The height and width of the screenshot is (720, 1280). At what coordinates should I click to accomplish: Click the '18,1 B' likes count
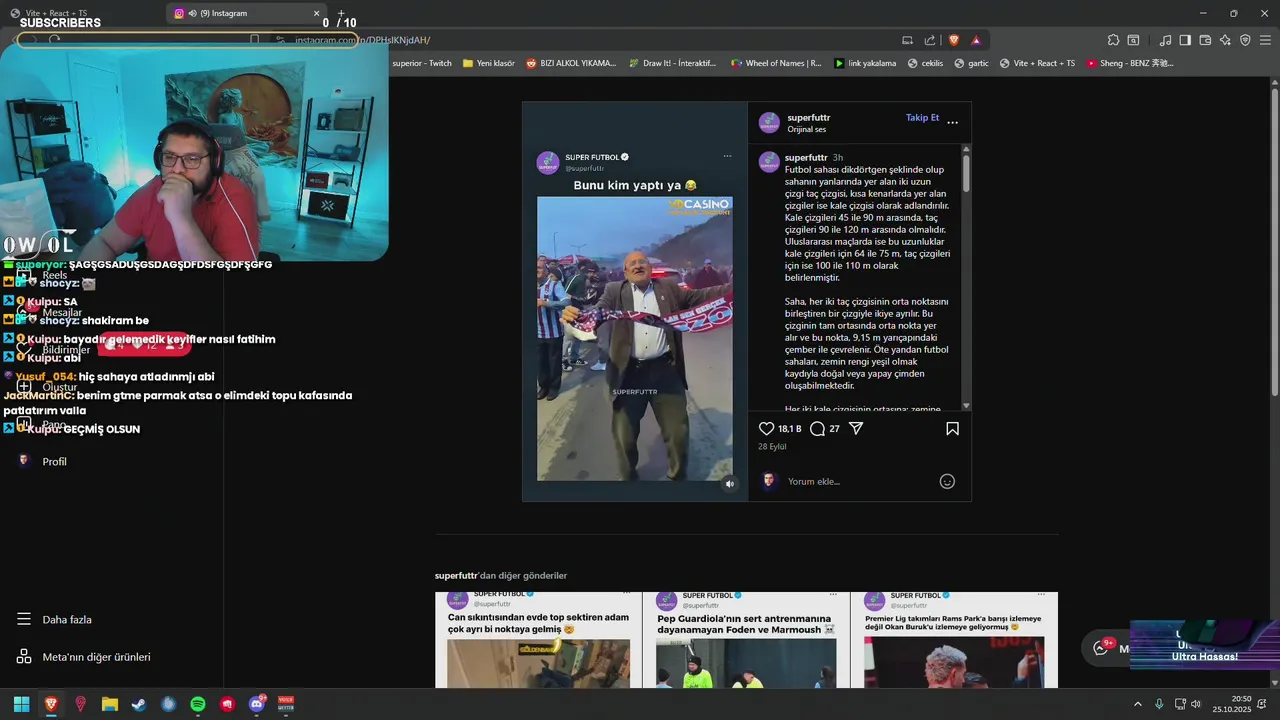coord(790,429)
